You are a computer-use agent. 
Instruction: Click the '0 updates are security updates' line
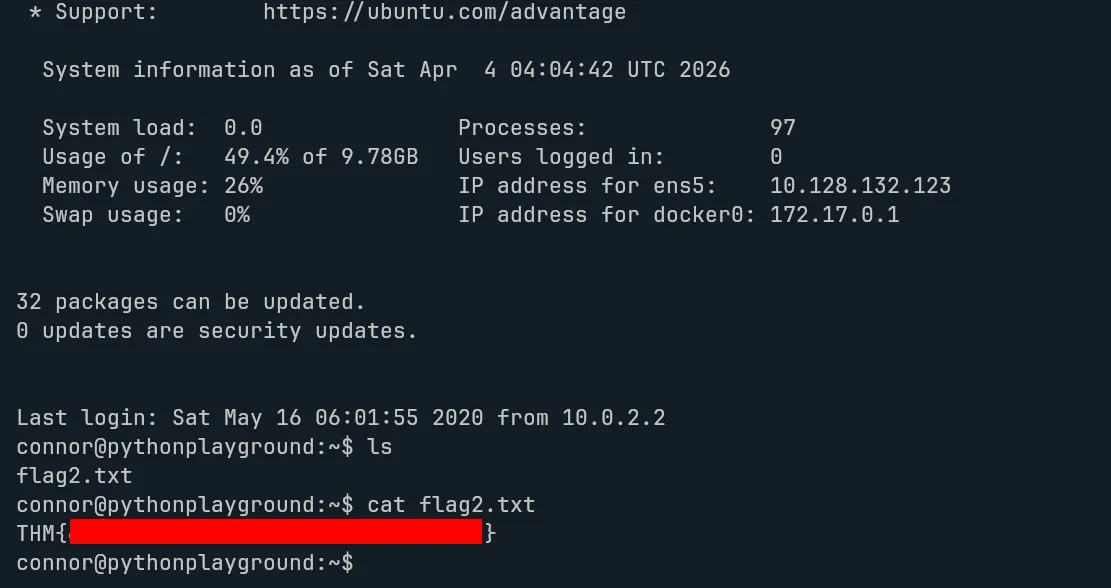coord(217,331)
